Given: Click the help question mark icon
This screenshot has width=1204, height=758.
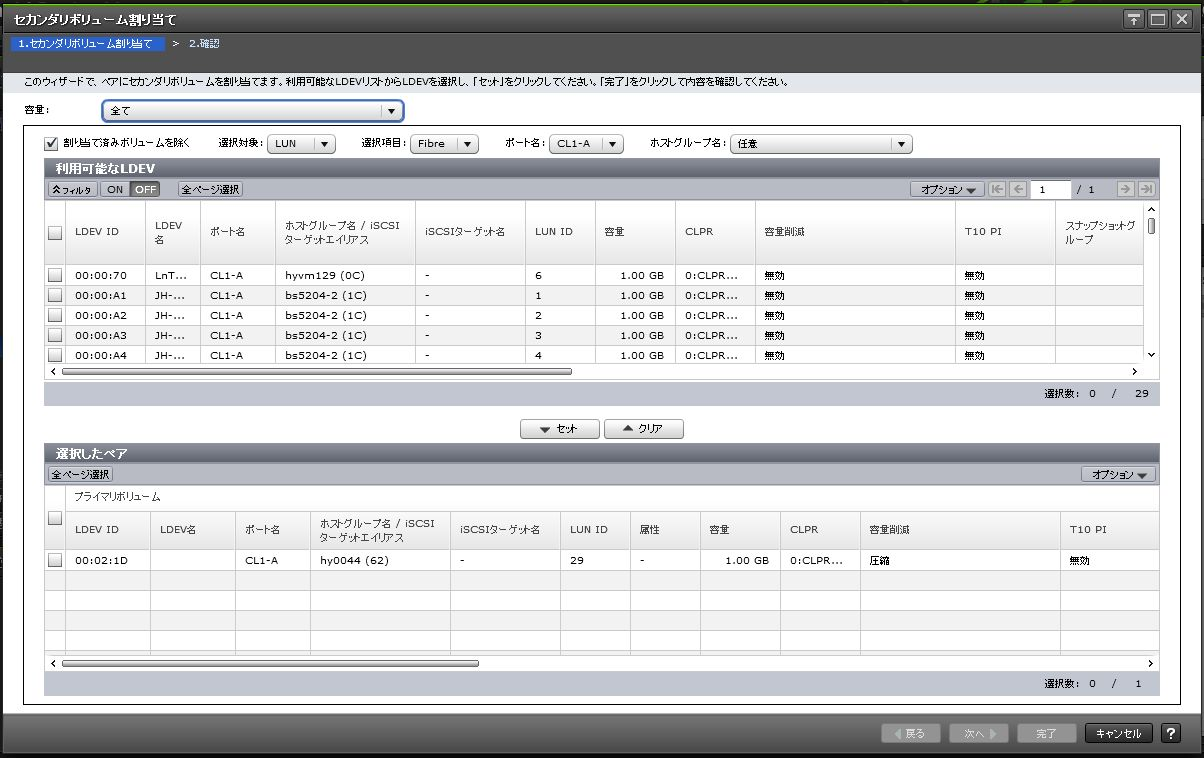Looking at the screenshot, I should pos(1171,733).
